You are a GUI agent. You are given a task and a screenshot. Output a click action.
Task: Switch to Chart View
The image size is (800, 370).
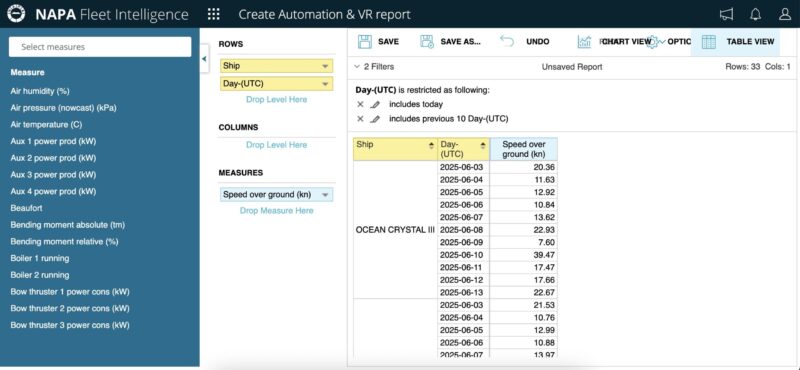[x=614, y=42]
